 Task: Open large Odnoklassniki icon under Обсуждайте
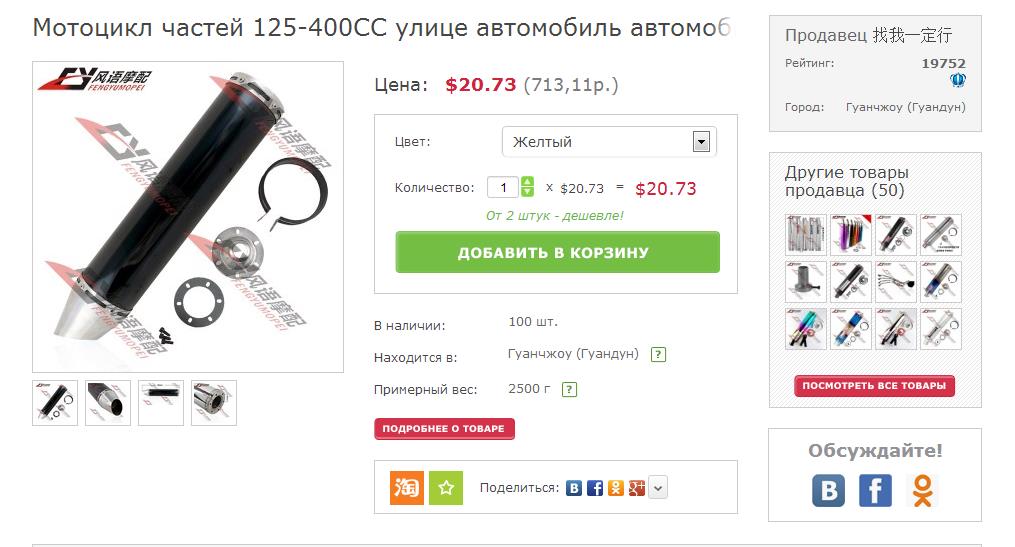(922, 490)
